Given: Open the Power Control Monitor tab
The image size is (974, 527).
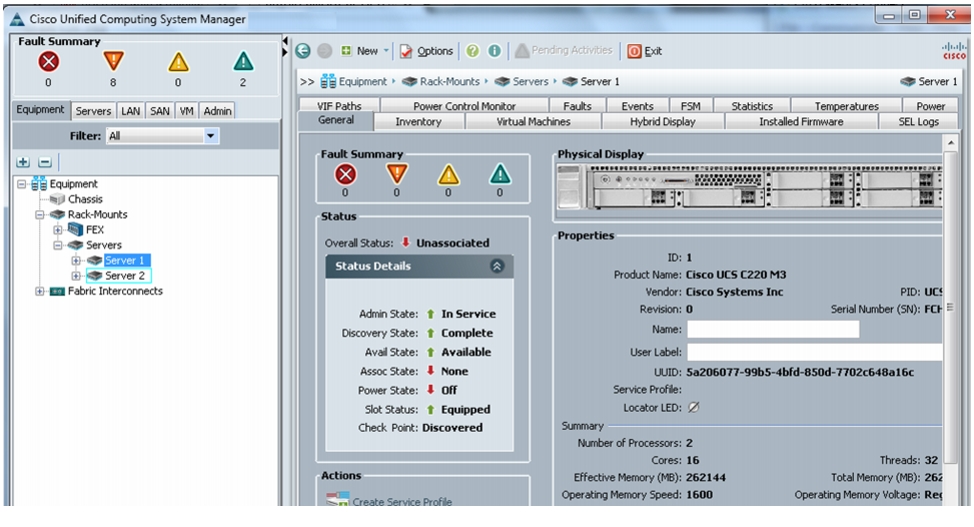Looking at the screenshot, I should point(464,106).
